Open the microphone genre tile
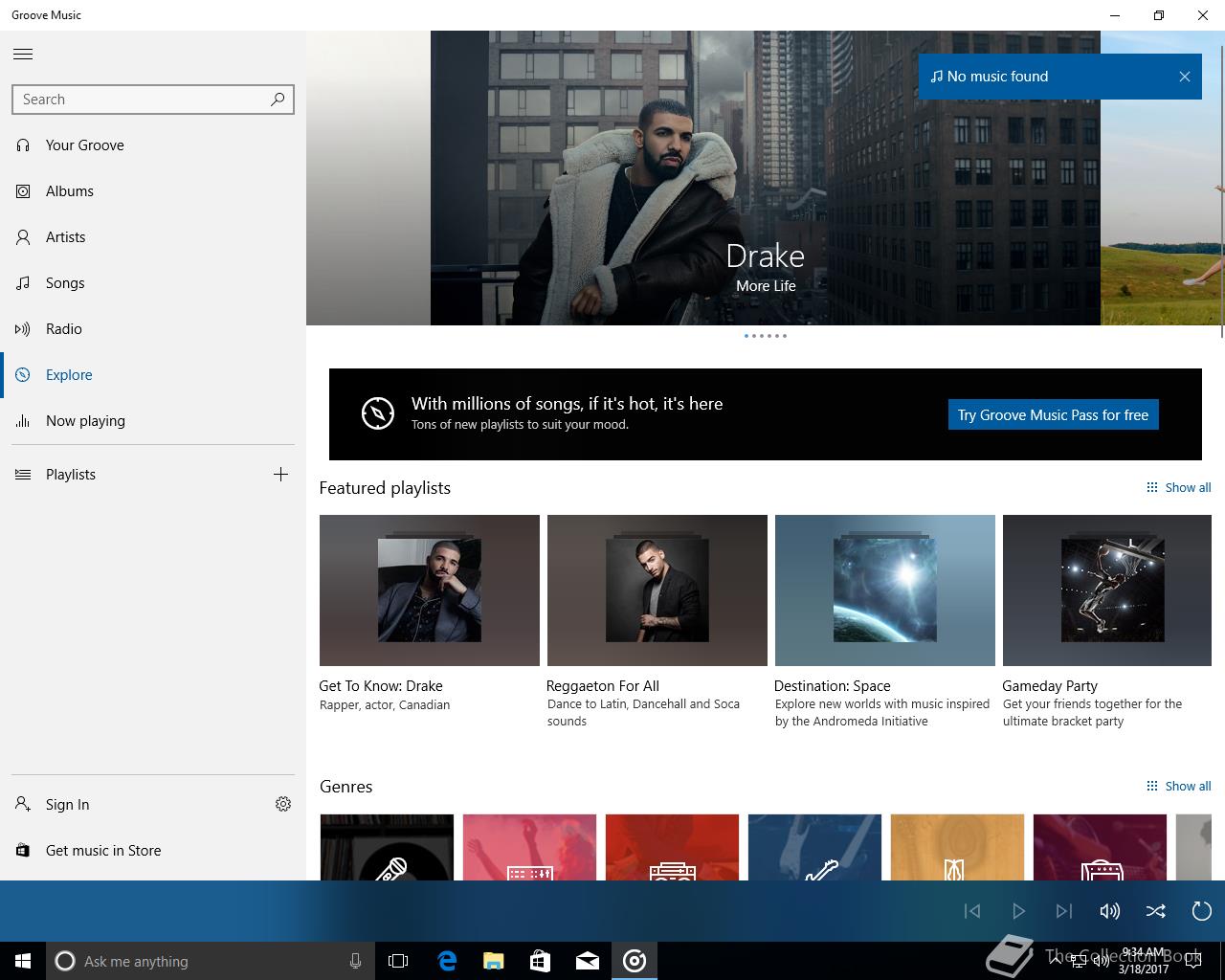Screen dimensions: 1225x980 click(x=387, y=847)
